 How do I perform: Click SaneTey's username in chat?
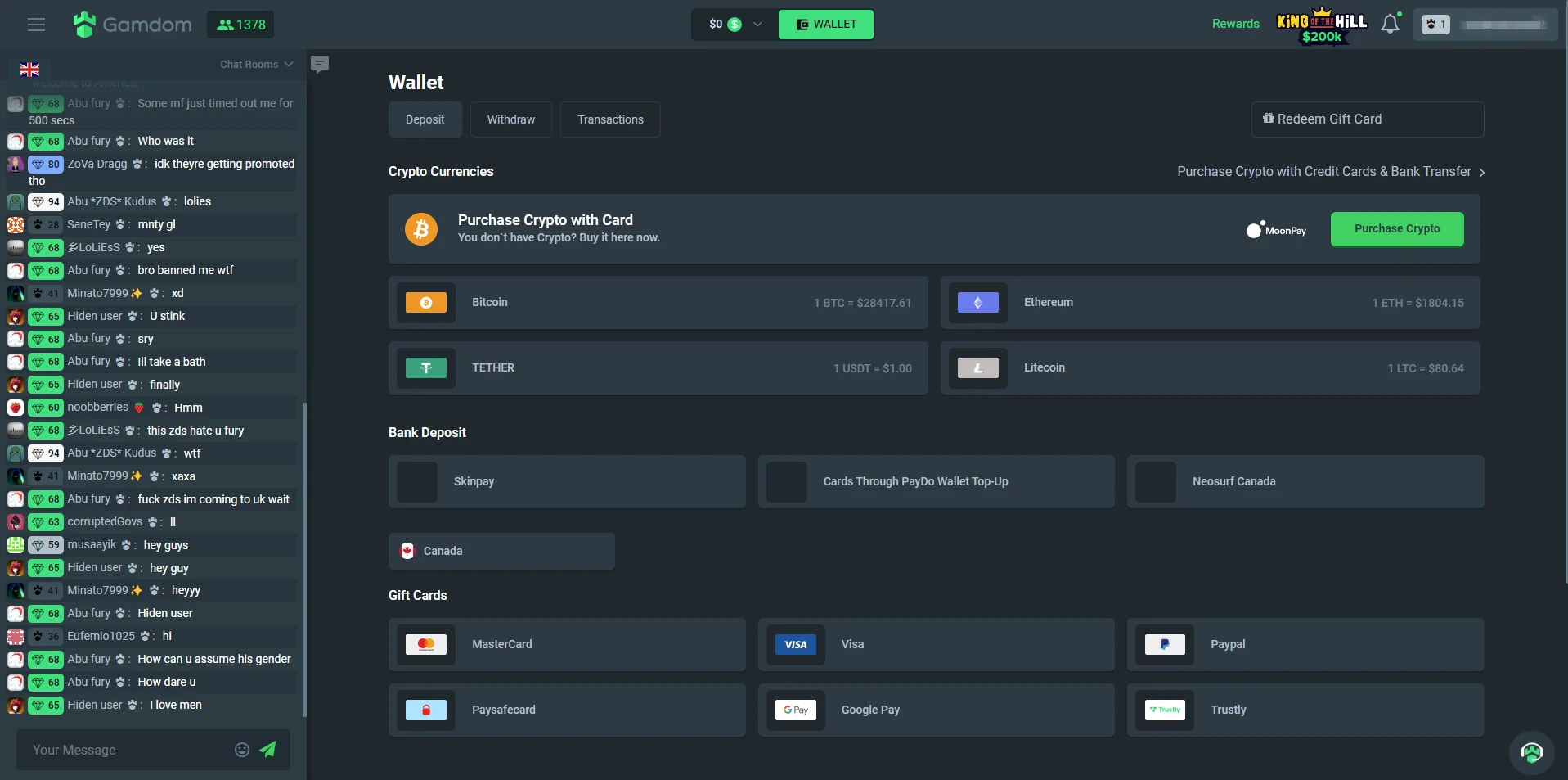(x=88, y=224)
